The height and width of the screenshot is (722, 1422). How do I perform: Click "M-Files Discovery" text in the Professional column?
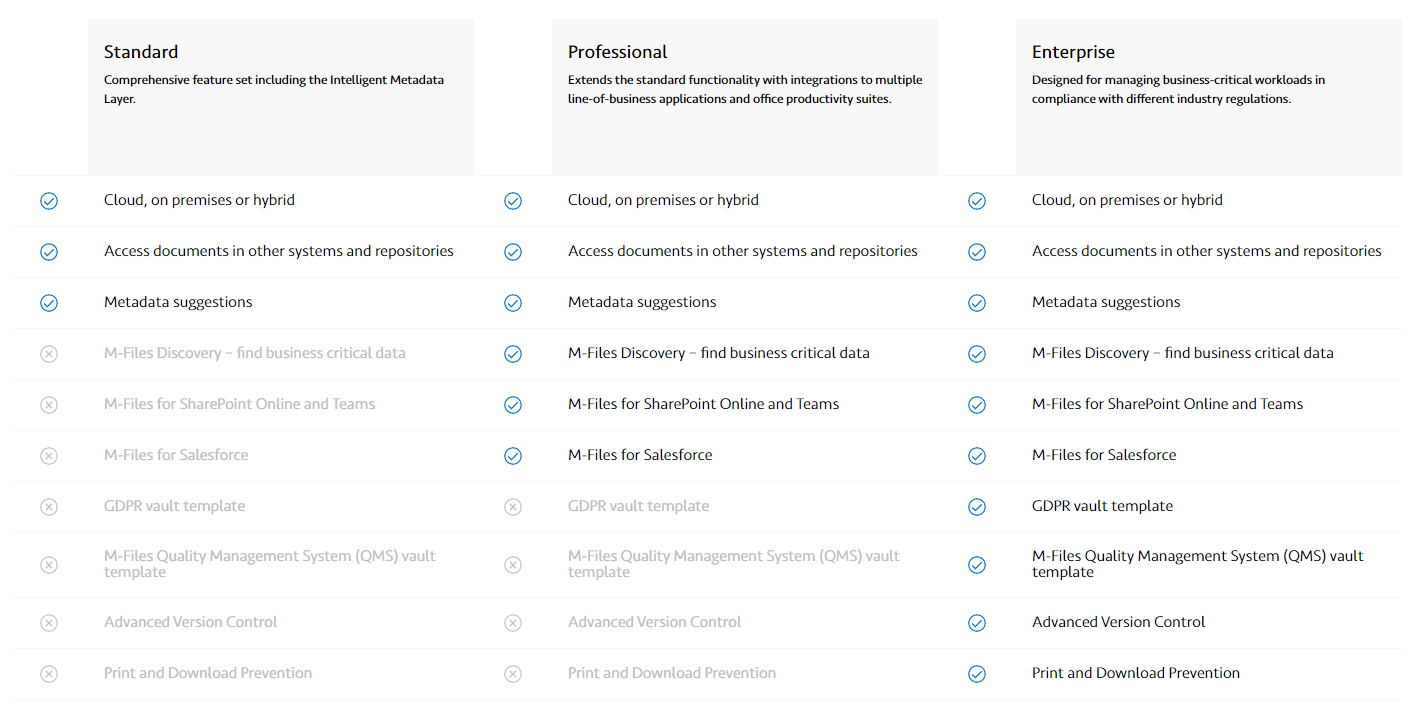(x=719, y=353)
